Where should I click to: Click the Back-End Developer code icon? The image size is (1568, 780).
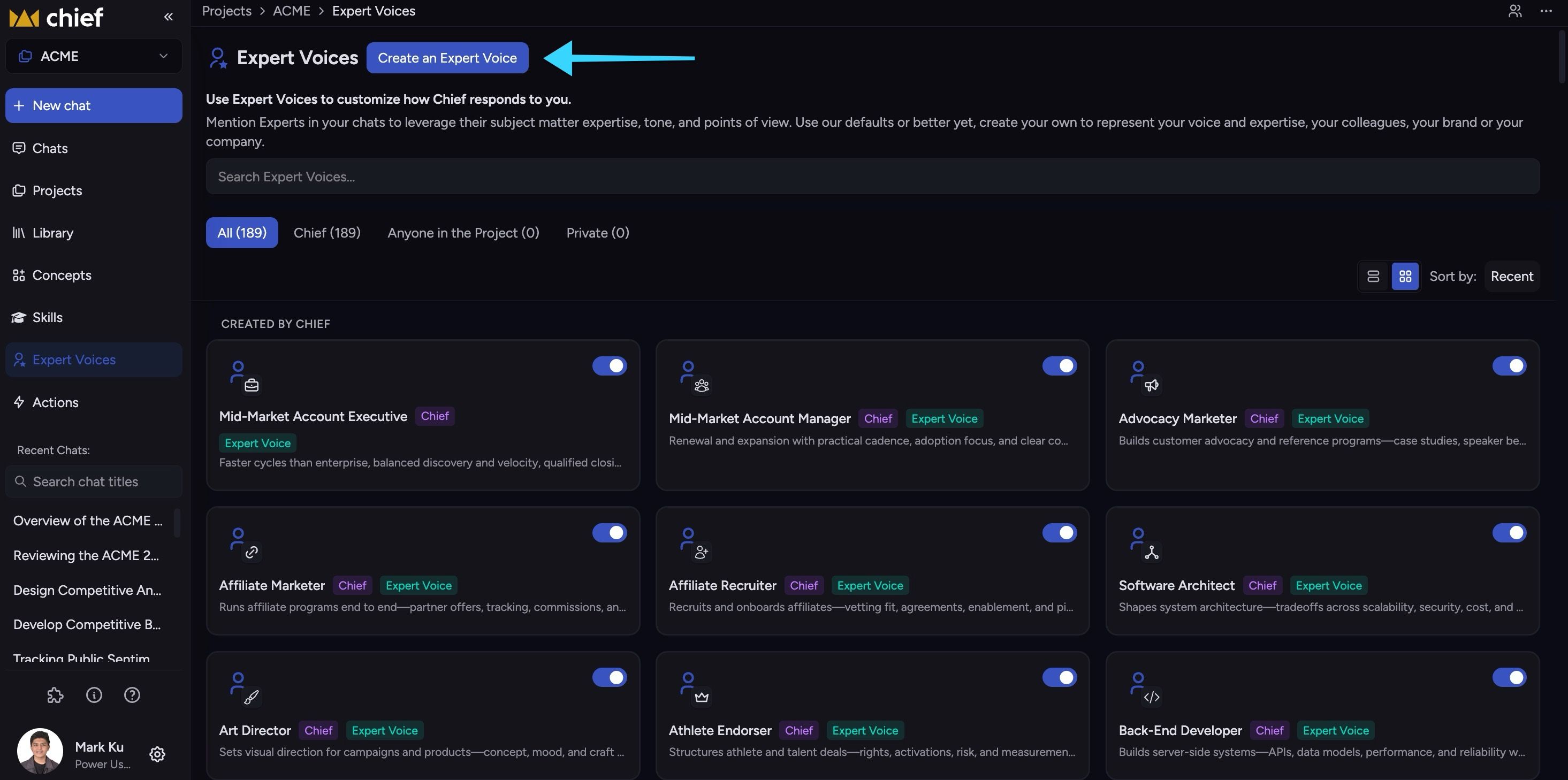(x=1151, y=697)
